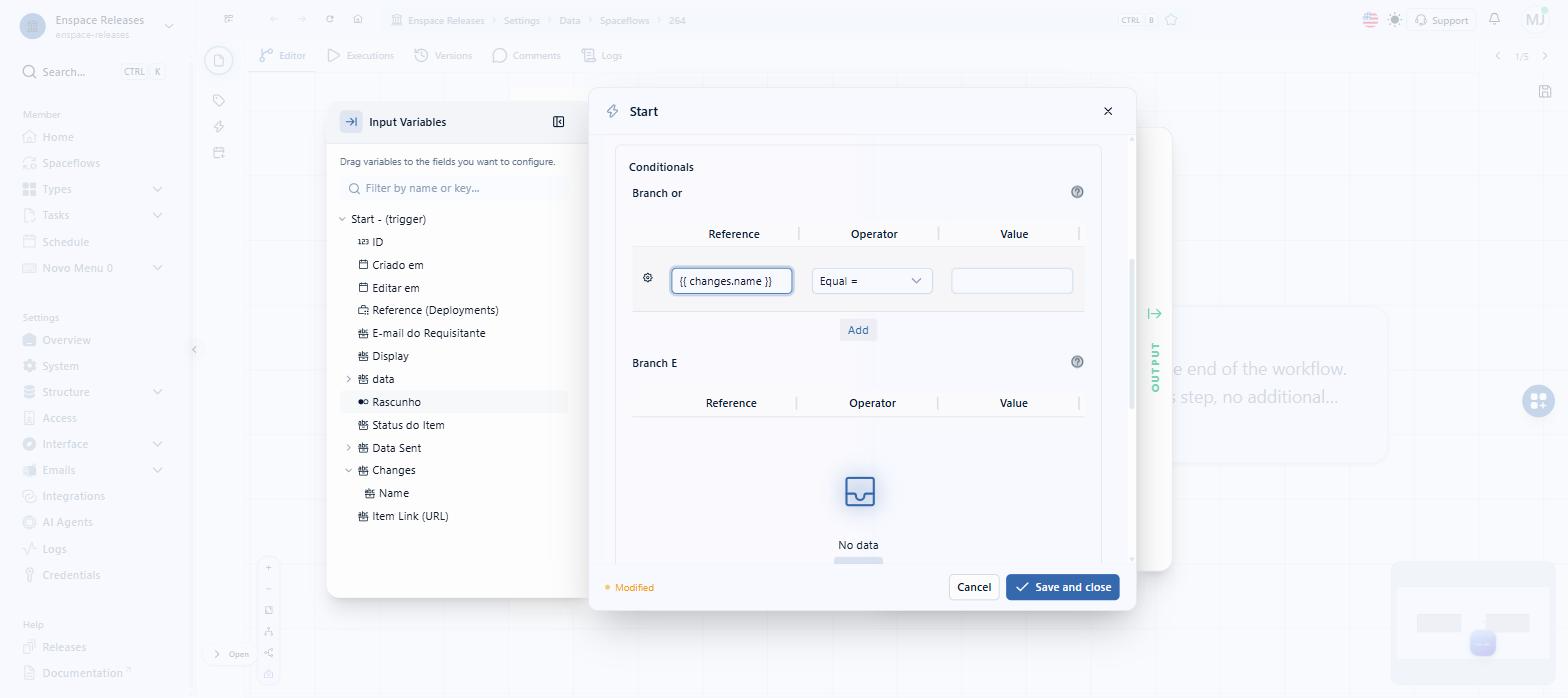Open the Documentation link
The height and width of the screenshot is (698, 1568).
click(x=77, y=673)
